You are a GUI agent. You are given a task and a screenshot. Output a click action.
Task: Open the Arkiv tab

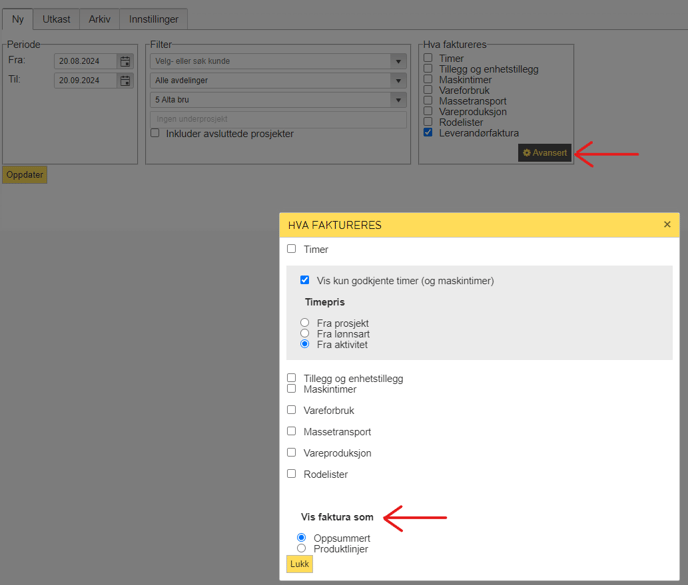point(100,19)
